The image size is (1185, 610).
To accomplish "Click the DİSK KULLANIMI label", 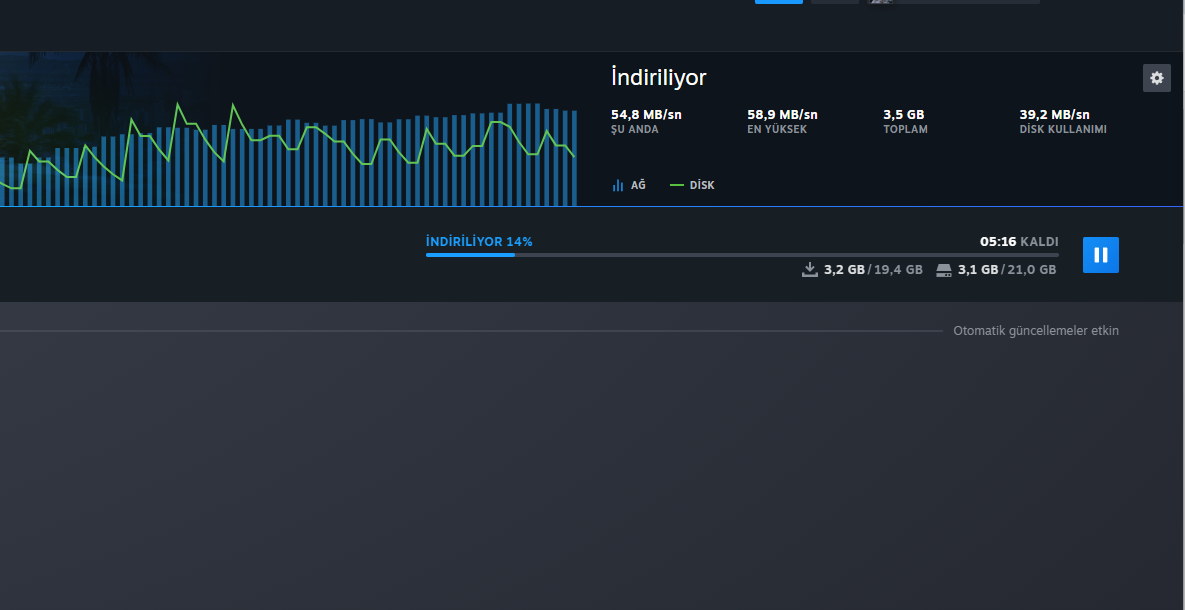I will pyautogui.click(x=1063, y=129).
